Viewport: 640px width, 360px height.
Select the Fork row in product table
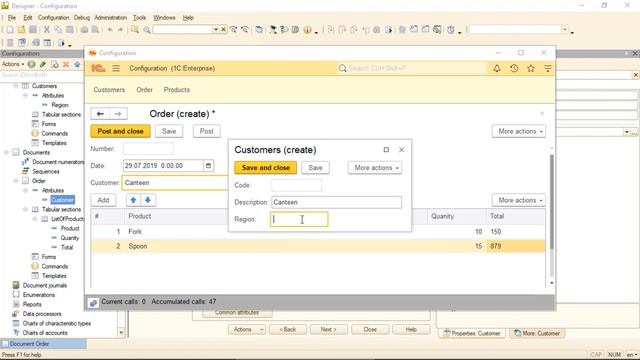(318, 231)
